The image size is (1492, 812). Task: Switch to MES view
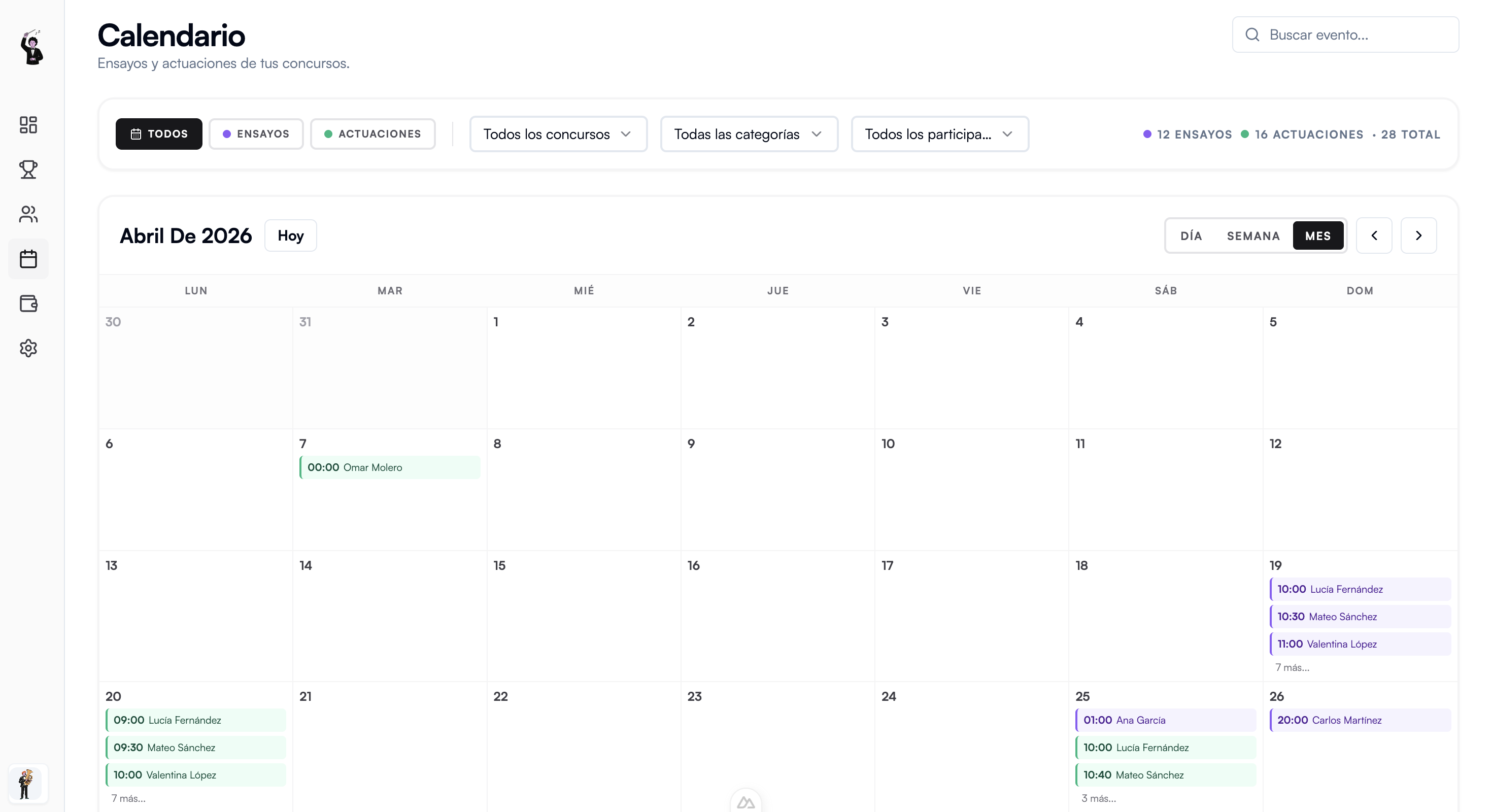[1317, 235]
